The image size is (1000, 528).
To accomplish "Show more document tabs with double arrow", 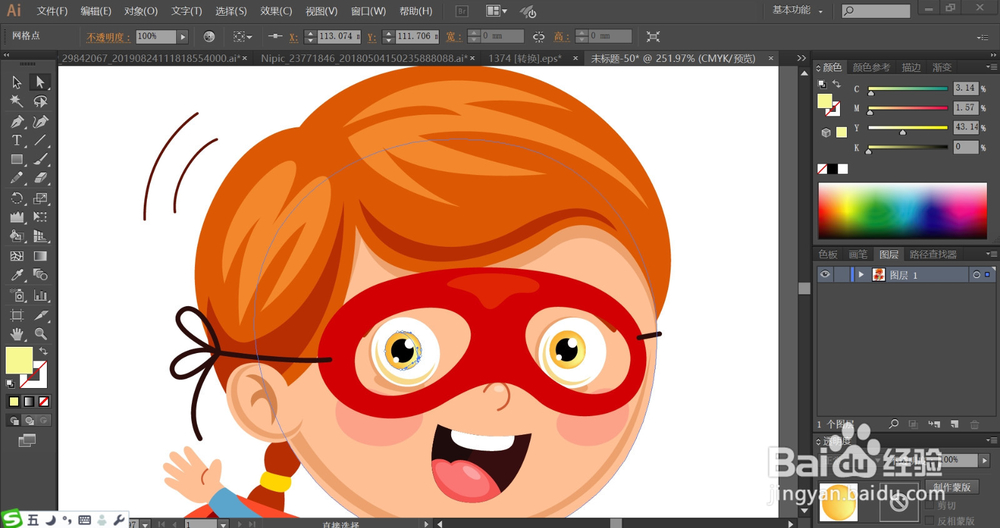I will point(801,58).
